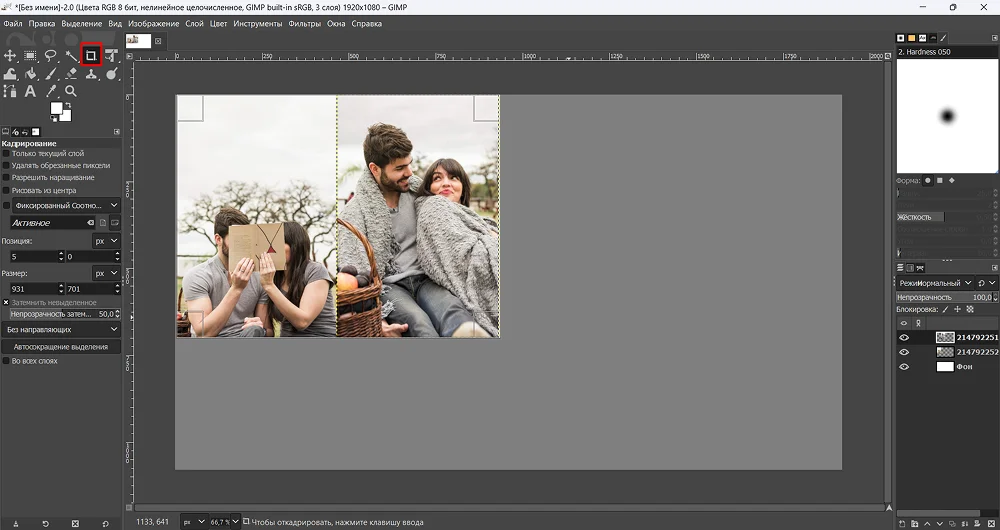Click the crop width size field 931
The height and width of the screenshot is (530, 1000).
(x=30, y=289)
